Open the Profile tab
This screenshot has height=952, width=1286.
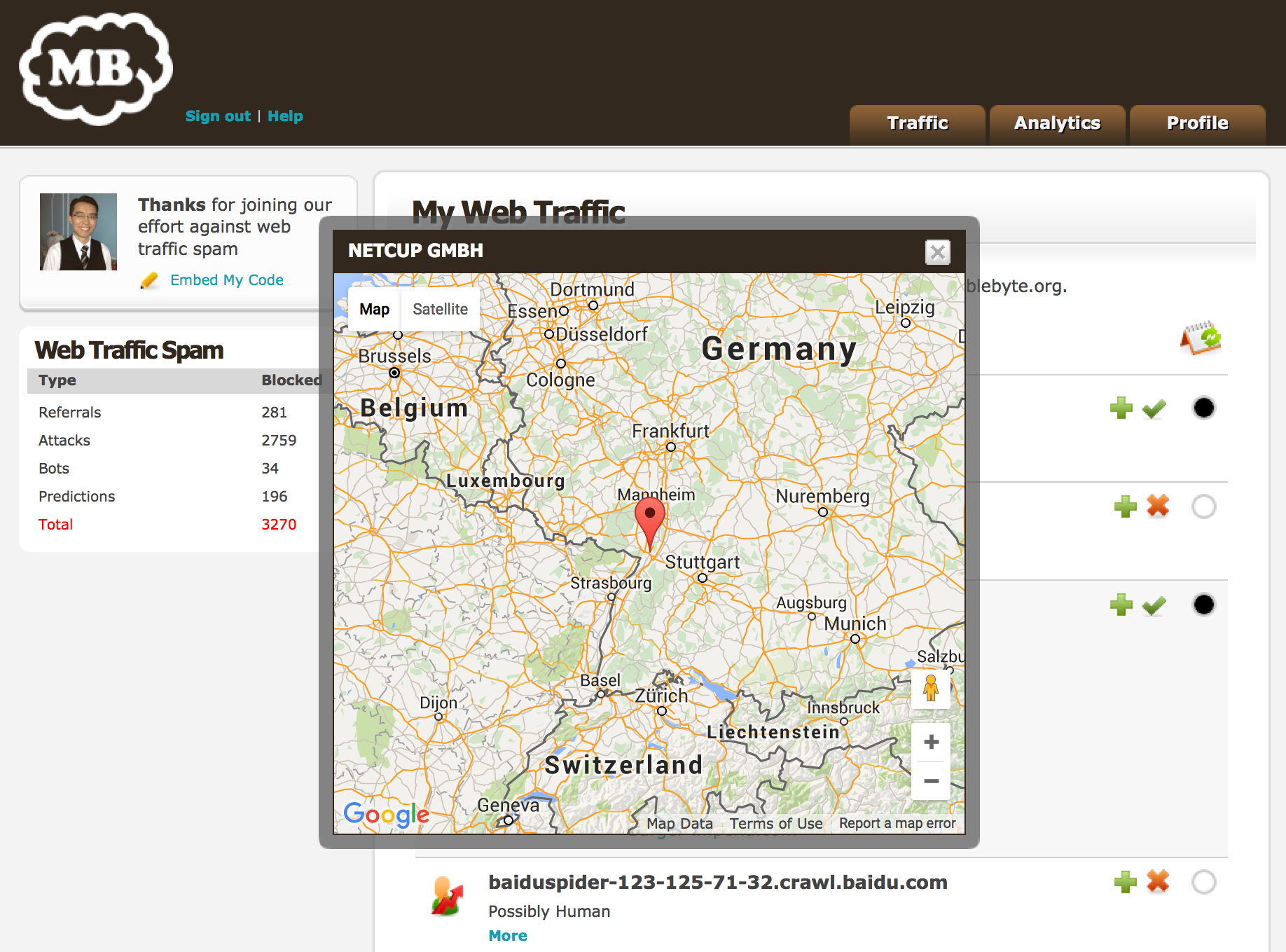pos(1198,124)
